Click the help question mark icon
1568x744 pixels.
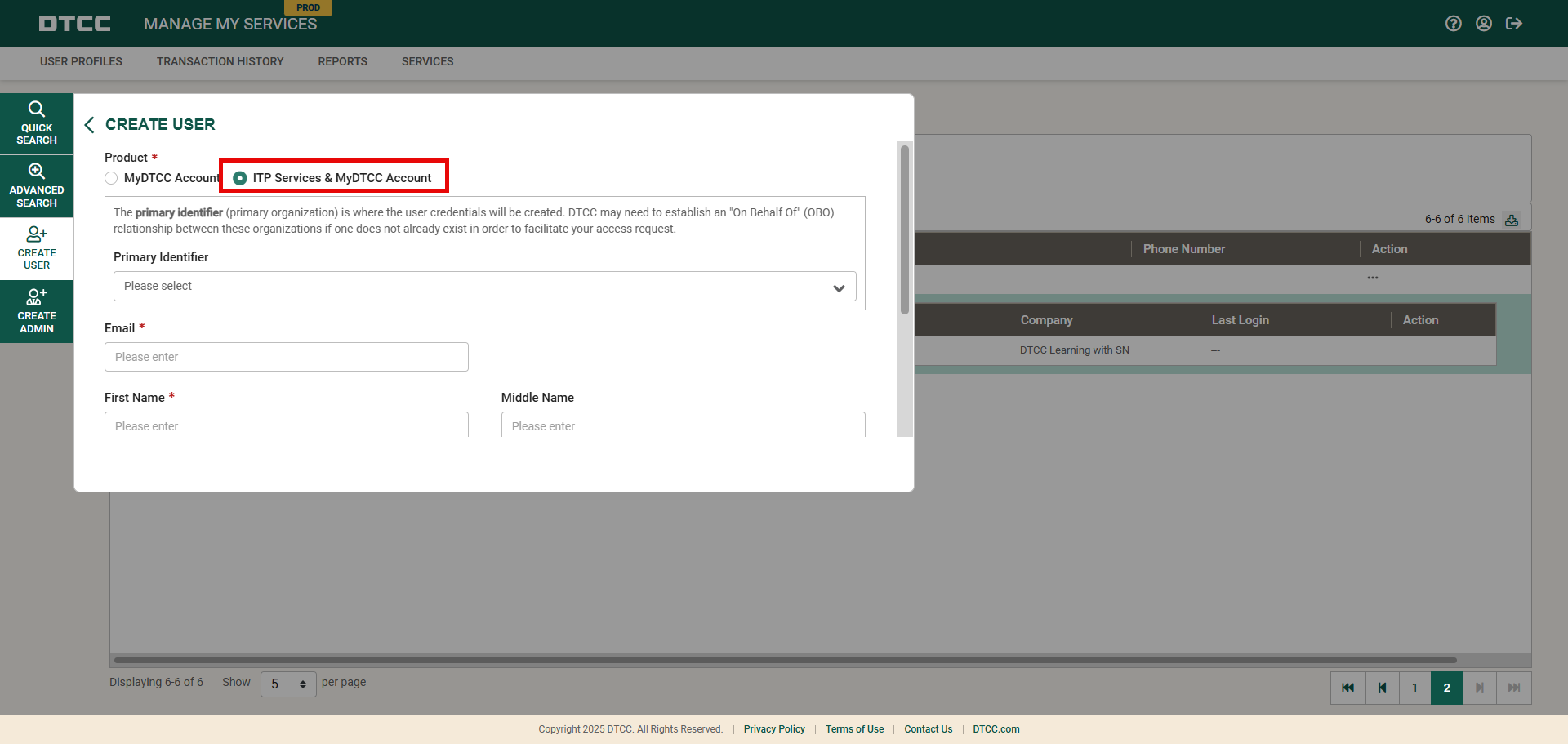(x=1453, y=24)
